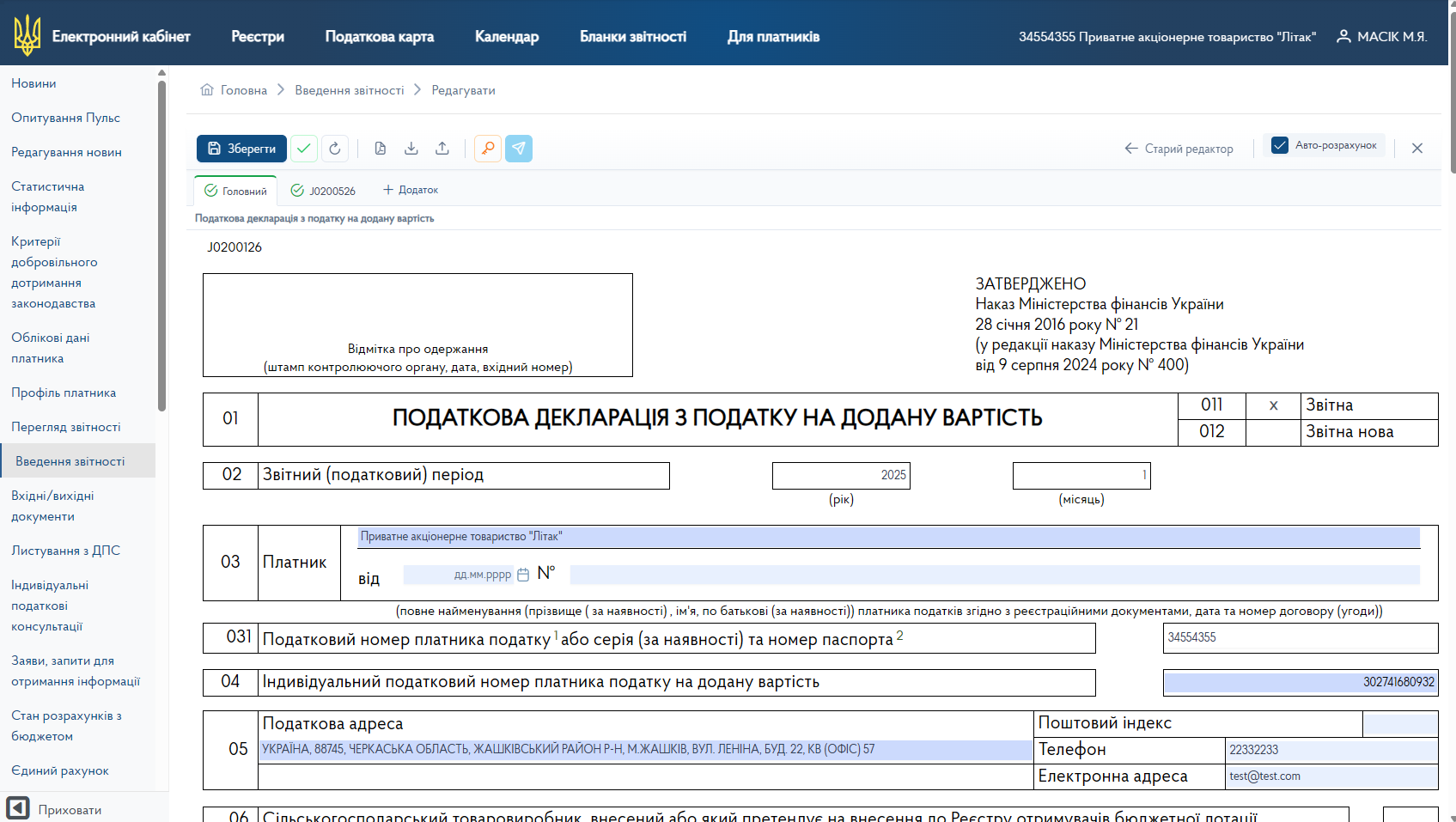
Task: Toggle the Авто-розрахунок checkbox
Action: point(1280,145)
